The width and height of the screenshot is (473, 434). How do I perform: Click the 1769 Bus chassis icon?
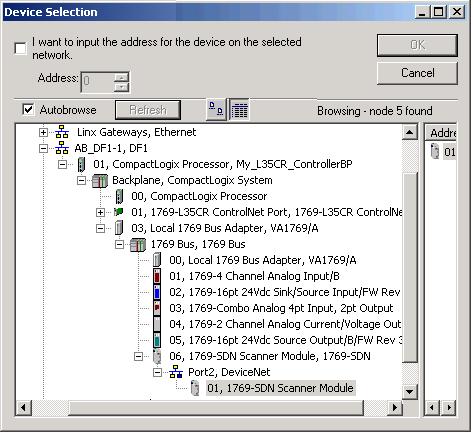138,245
